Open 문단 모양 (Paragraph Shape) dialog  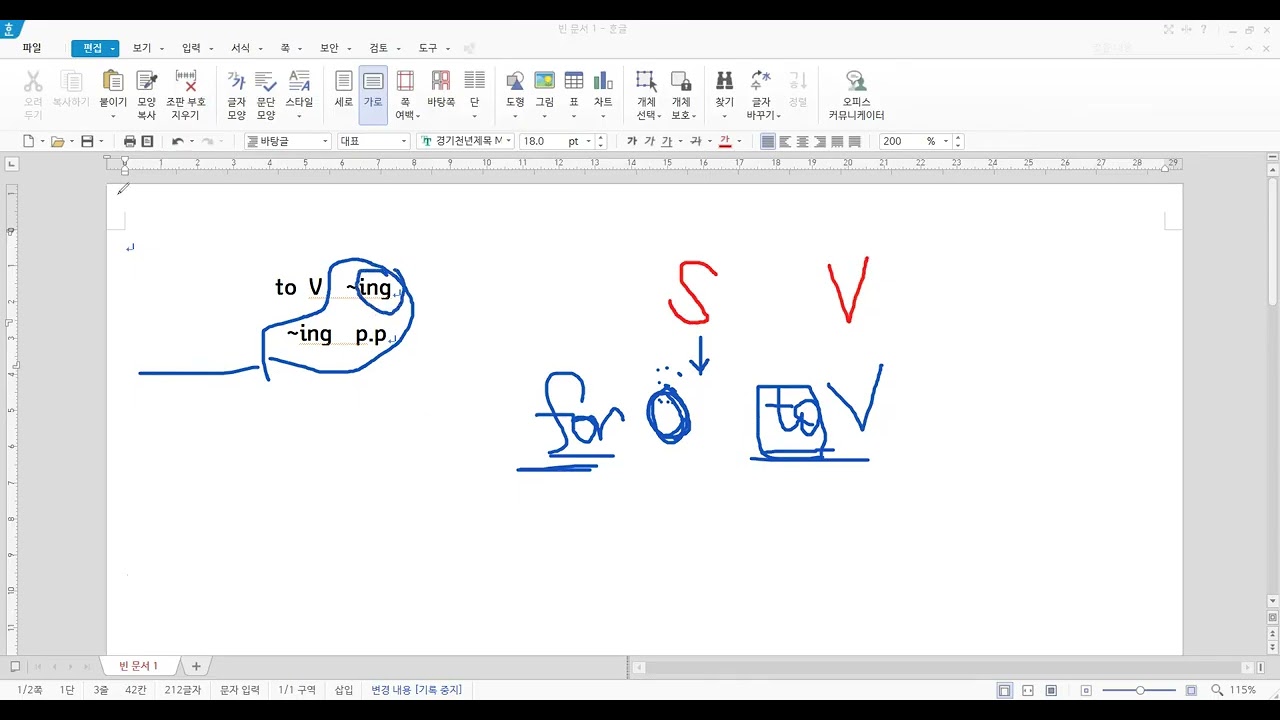(x=266, y=95)
